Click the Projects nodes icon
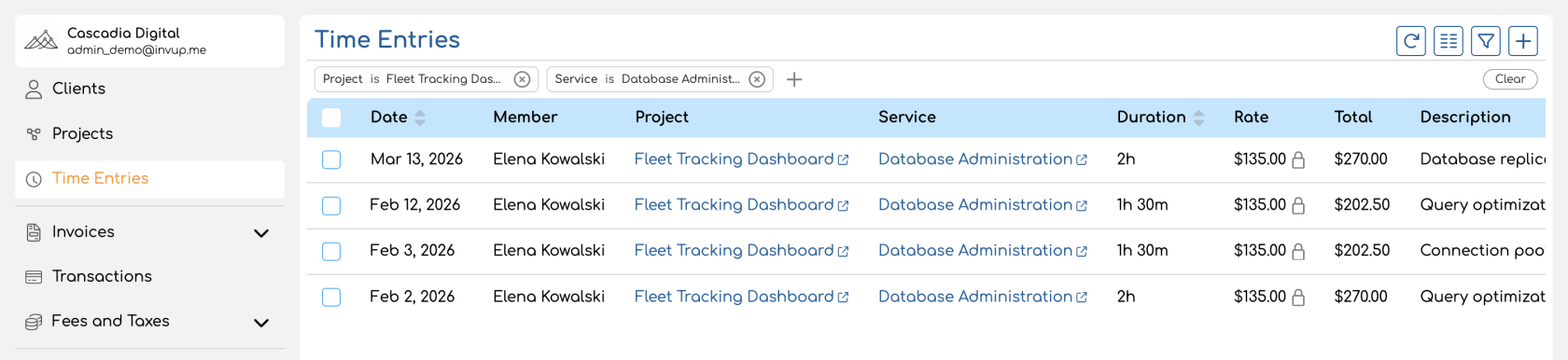 coord(34,134)
